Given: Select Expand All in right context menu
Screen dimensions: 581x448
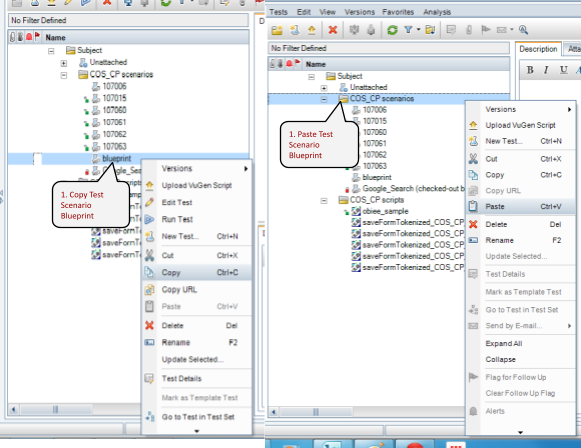Looking at the screenshot, I should pos(520,344).
